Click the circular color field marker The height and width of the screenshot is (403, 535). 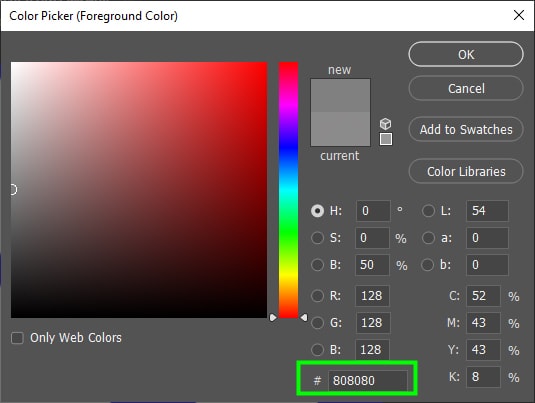click(x=13, y=189)
